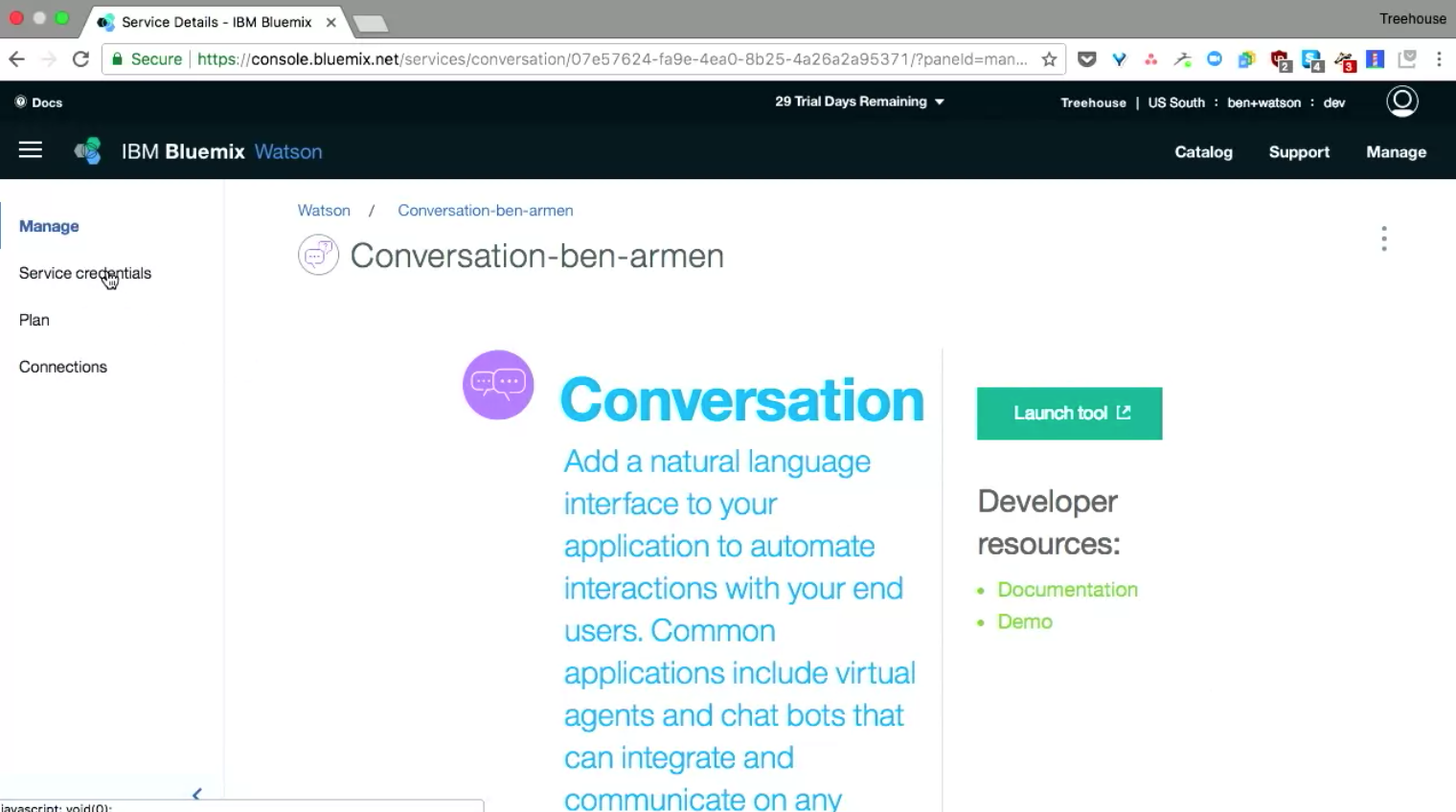Viewport: 1456px width, 812px height.
Task: Click the conversation service icon beside title
Action: click(318, 256)
